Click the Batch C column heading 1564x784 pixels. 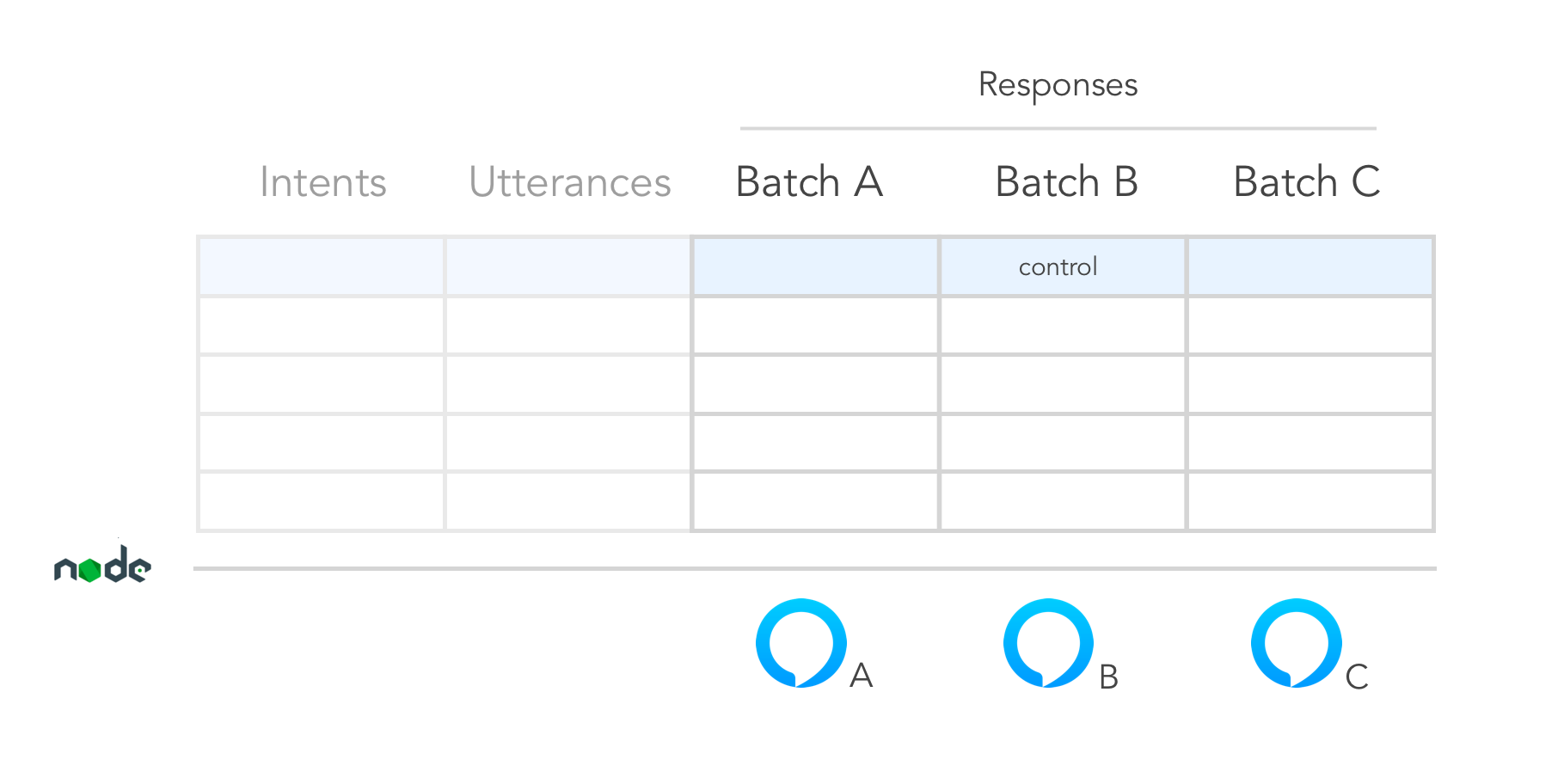pos(1306,182)
